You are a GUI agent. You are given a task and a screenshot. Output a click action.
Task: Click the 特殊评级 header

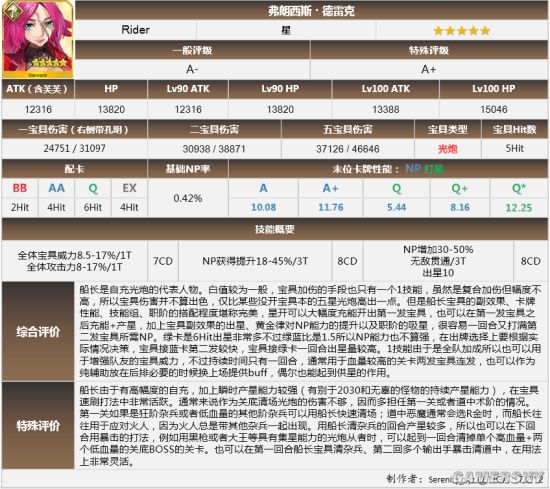tap(429, 51)
